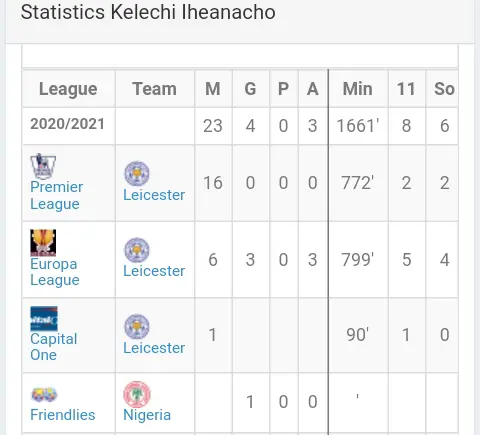Click the Europa League trophy icon
This screenshot has height=435, width=480.
pyautogui.click(x=43, y=243)
